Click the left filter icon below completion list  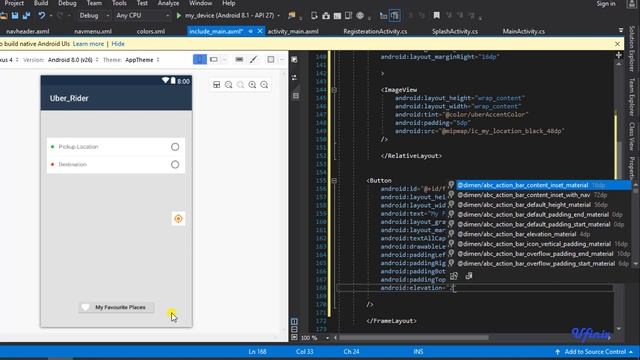point(454,276)
